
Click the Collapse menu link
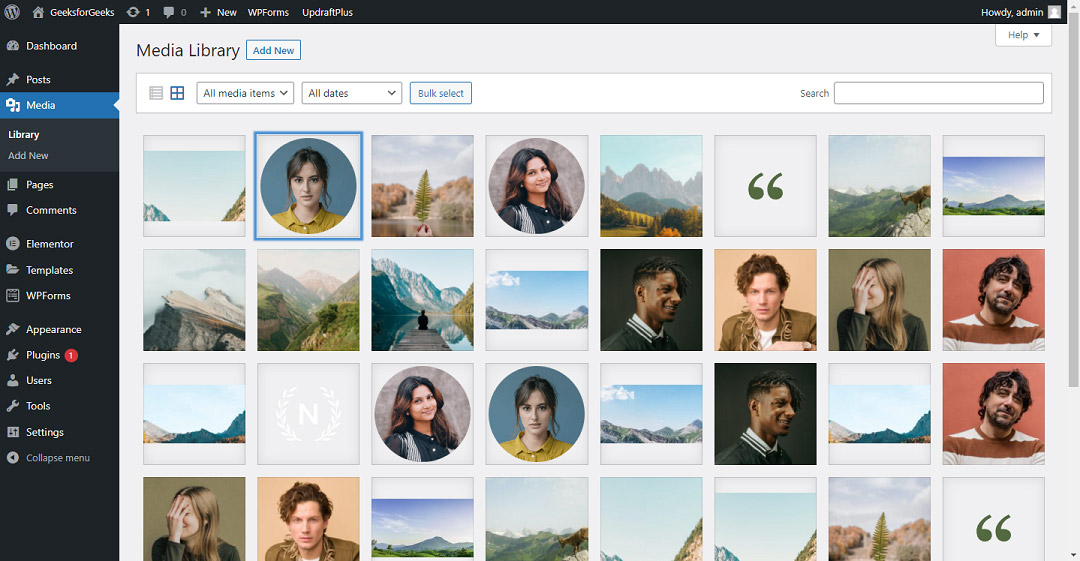[x=58, y=458]
